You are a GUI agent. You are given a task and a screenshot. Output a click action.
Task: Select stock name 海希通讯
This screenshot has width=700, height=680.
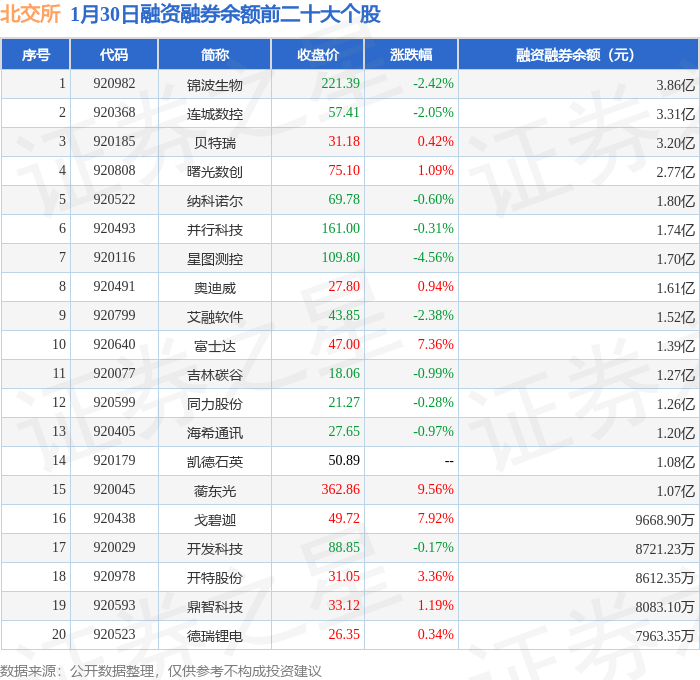point(215,433)
